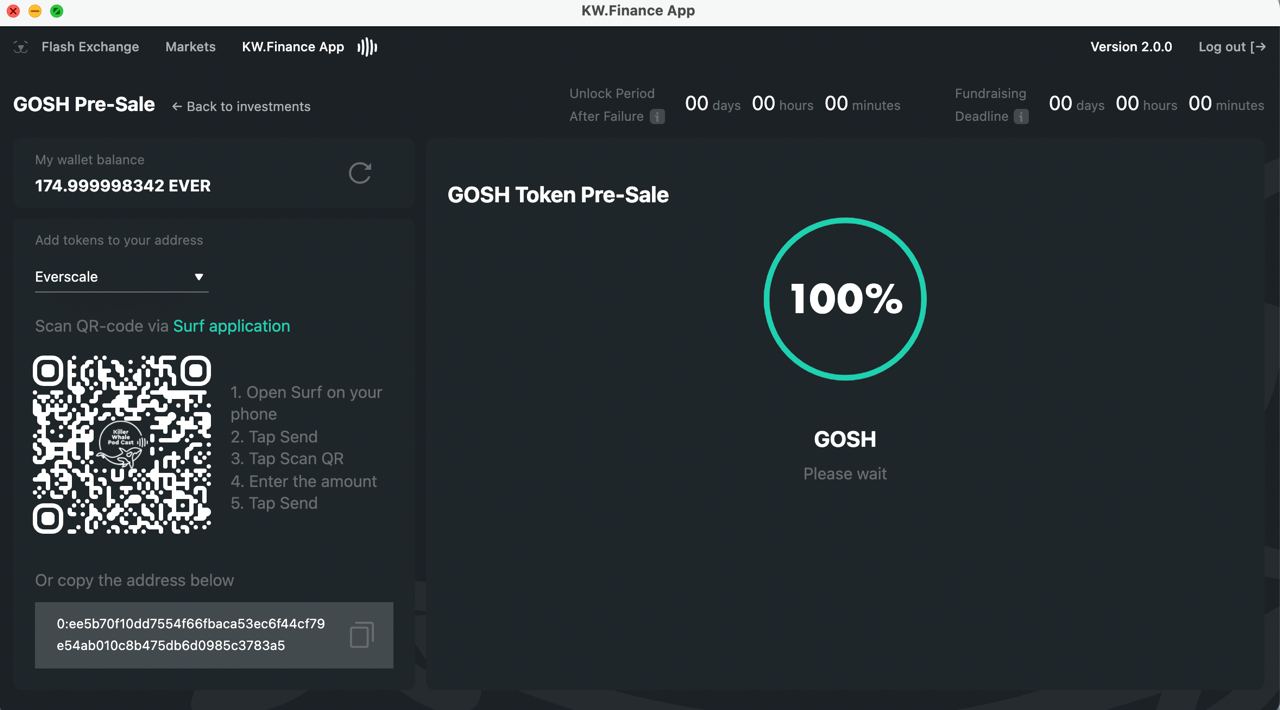This screenshot has height=710, width=1280.
Task: Click the Fundraising Deadline info icon
Action: pyautogui.click(x=1021, y=117)
